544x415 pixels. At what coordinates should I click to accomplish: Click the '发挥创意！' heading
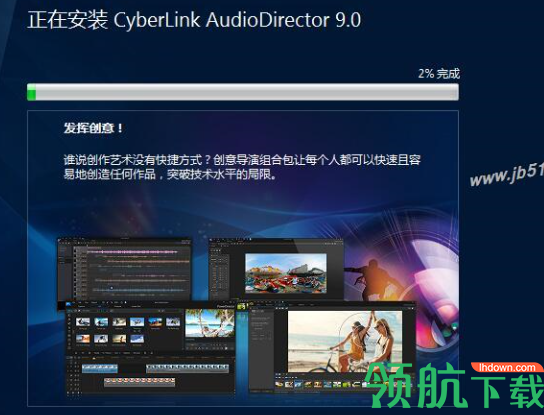tap(93, 128)
